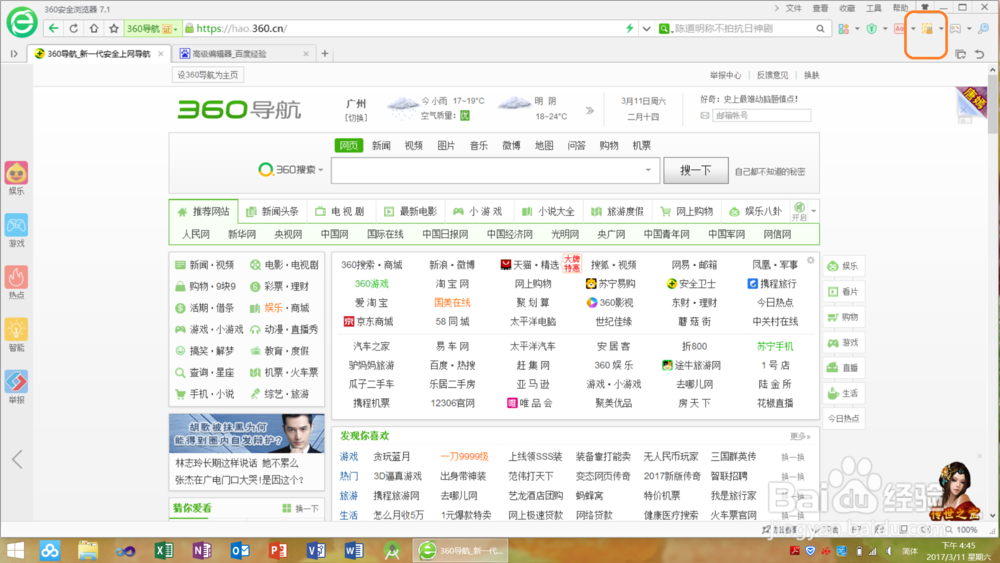Open the 唯品会 link
The image size is (1000, 563).
coord(529,403)
